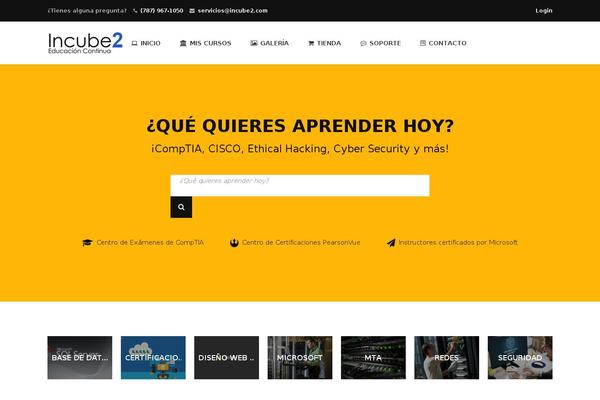
Task: Click the laptop icon next to INICIO
Action: click(134, 43)
